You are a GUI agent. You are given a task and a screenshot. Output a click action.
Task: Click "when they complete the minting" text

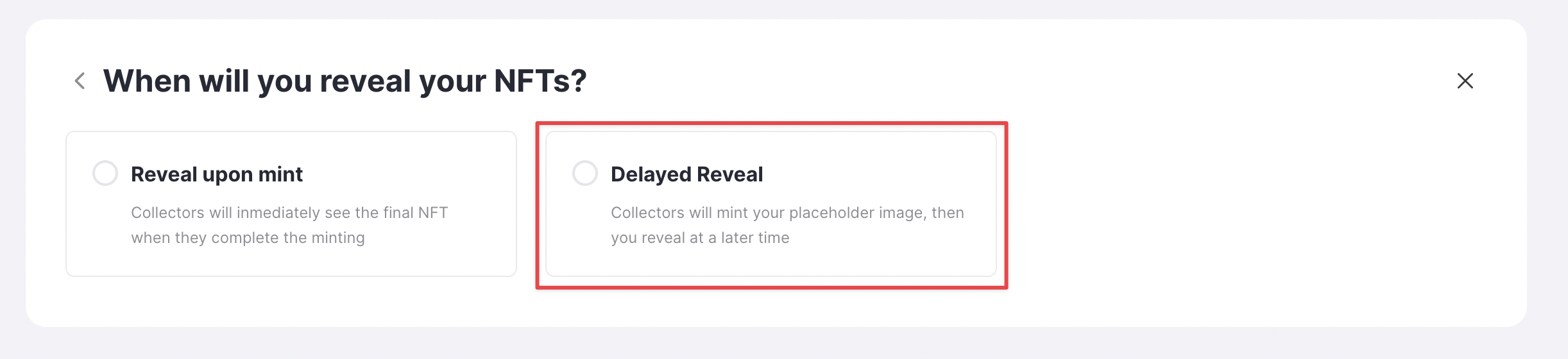tap(248, 238)
